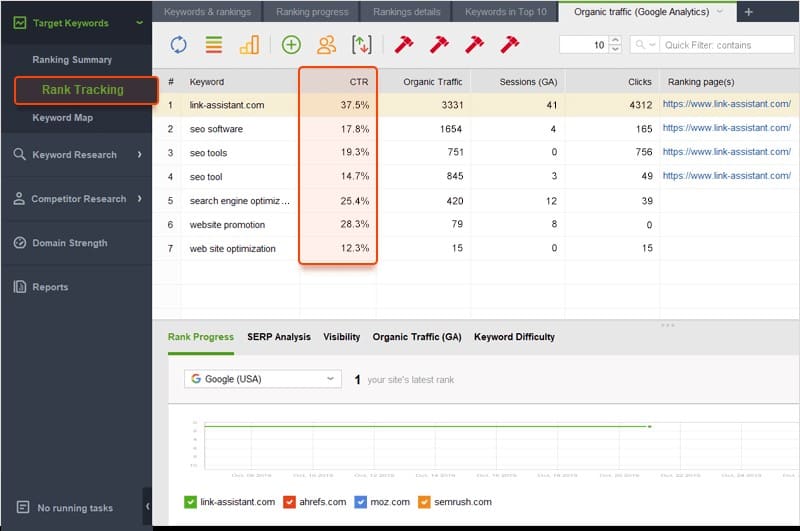Open ranking page link for link-assistant.com row
This screenshot has height=531, width=800.
(727, 104)
